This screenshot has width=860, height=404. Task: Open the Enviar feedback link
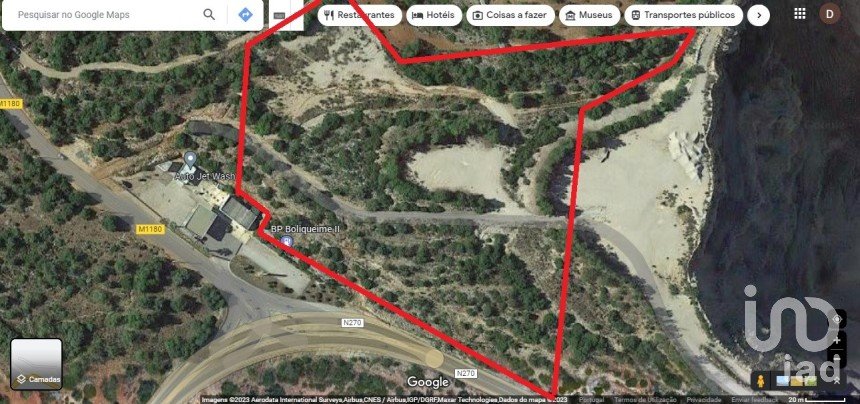pyautogui.click(x=754, y=400)
